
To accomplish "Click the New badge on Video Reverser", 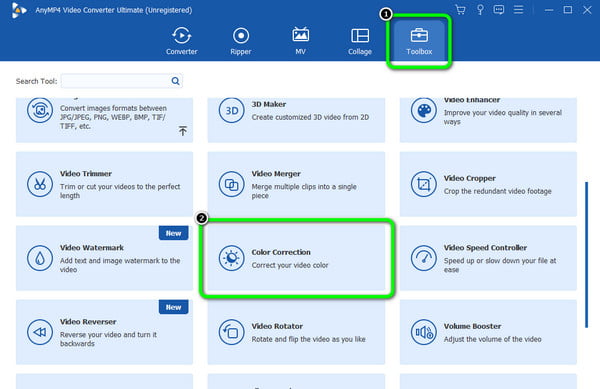I will (173, 307).
